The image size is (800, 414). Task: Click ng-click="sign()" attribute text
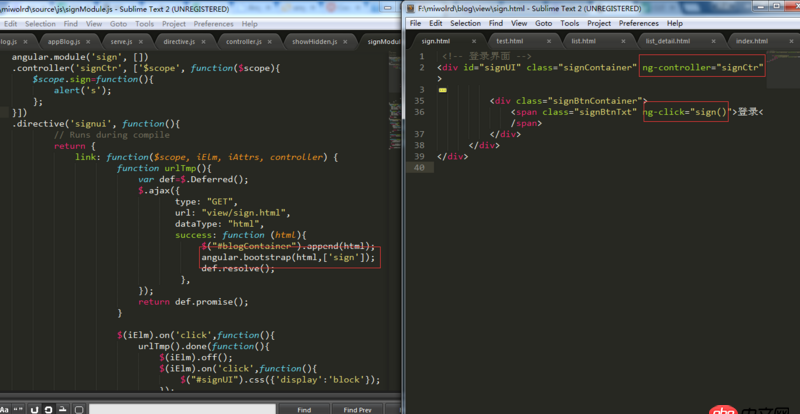coord(685,112)
